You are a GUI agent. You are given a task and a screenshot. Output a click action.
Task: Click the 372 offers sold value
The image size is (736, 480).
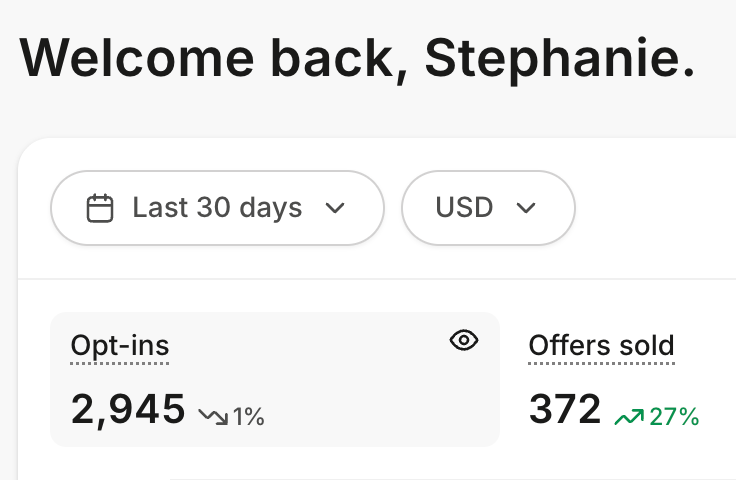click(565, 409)
